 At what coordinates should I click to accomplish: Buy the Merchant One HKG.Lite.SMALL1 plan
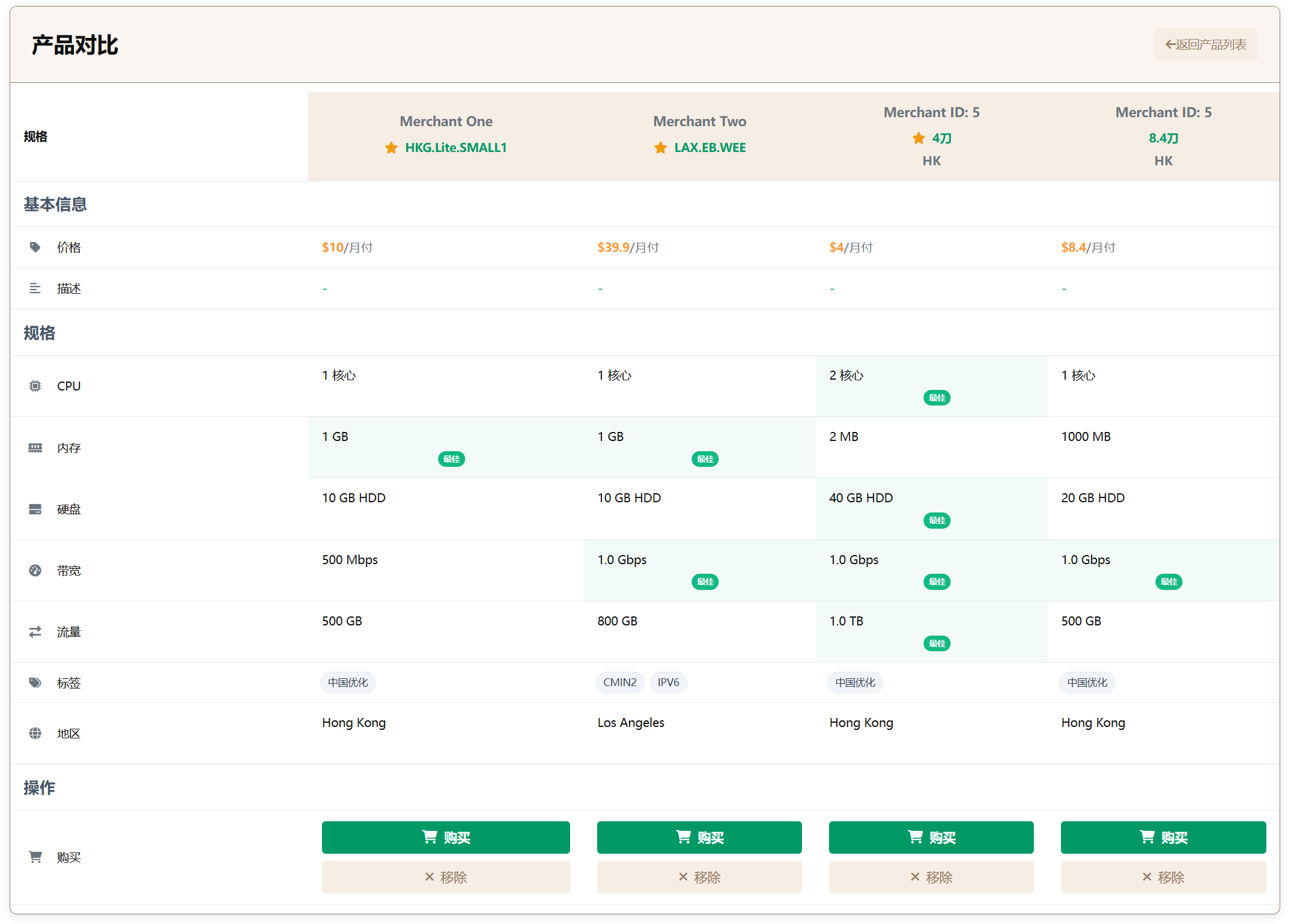tap(446, 837)
